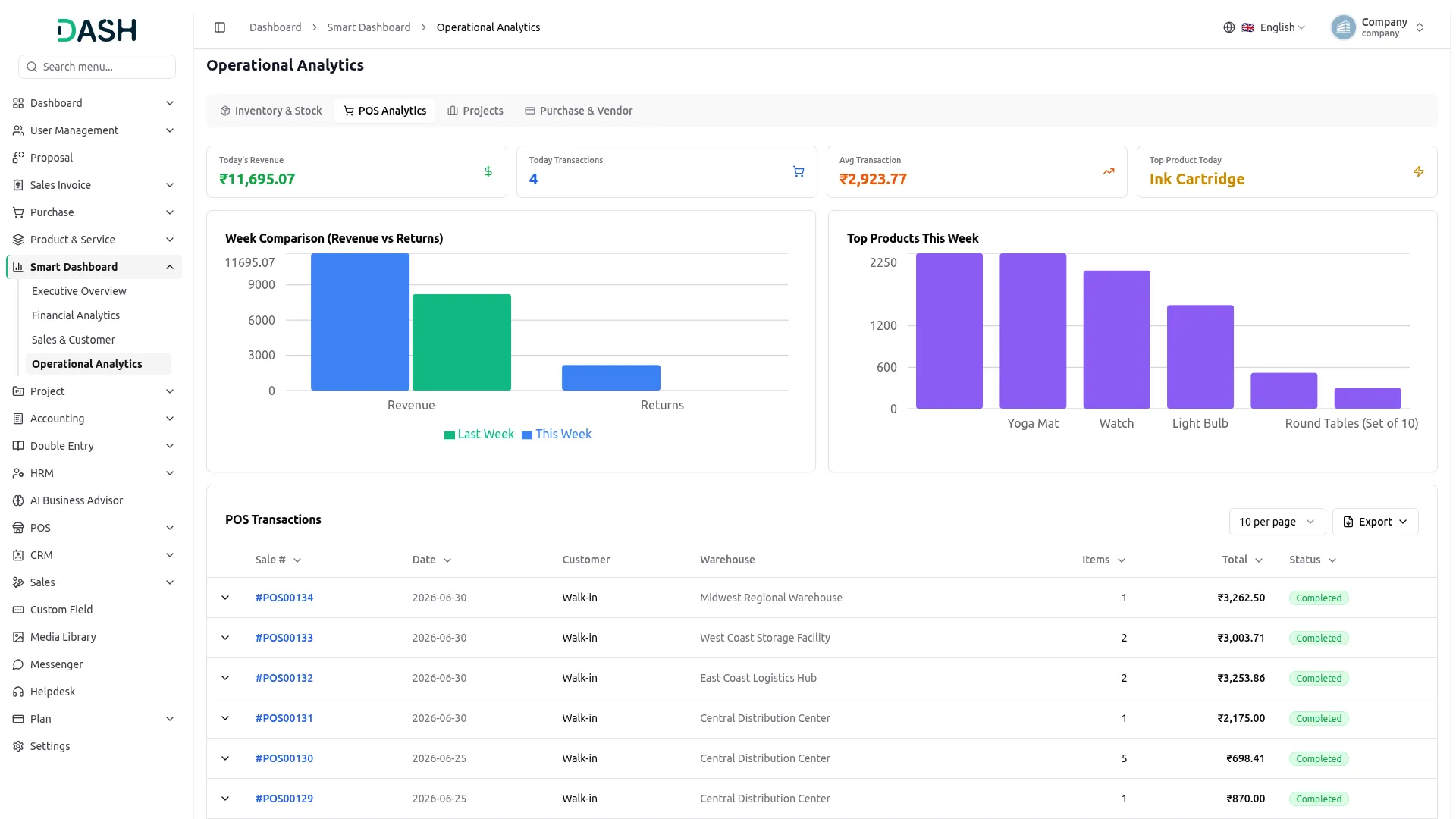Expand row details for #POS00134
The height and width of the screenshot is (819, 1456).
coord(225,598)
